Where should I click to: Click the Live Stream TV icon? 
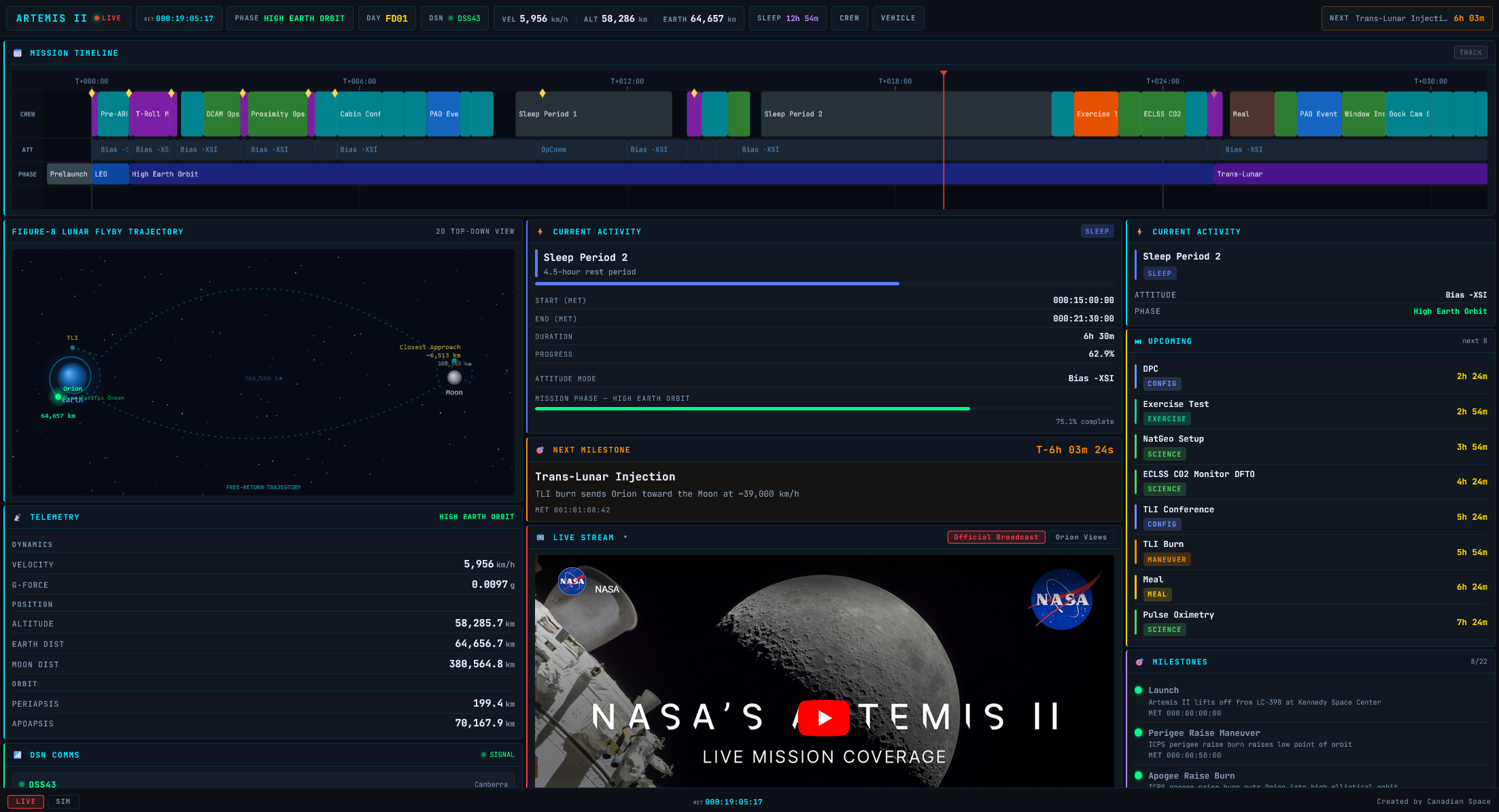(540, 537)
